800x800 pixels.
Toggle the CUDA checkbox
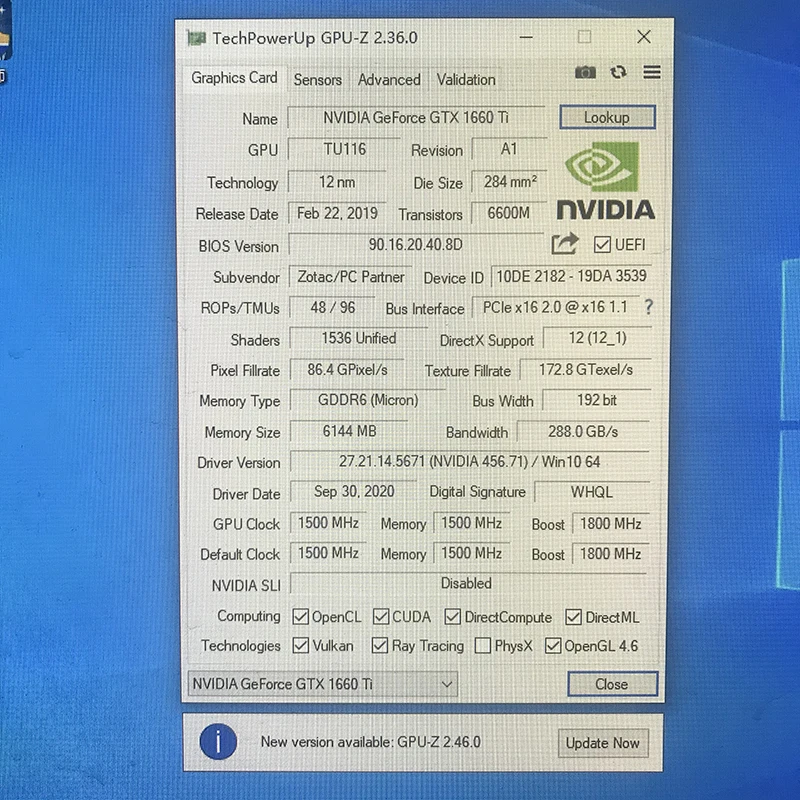tap(381, 616)
